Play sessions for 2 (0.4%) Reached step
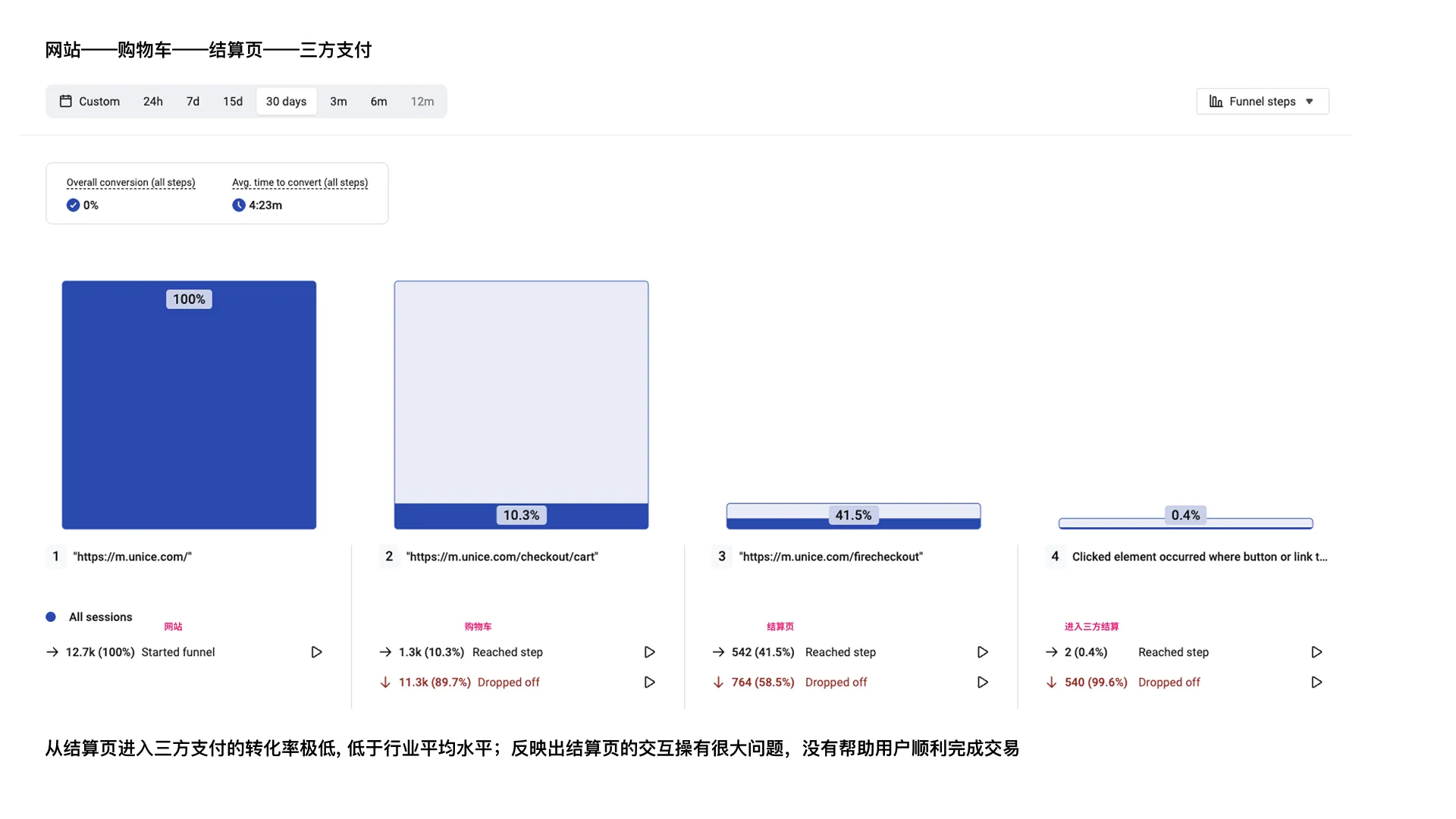Image resolution: width=1456 pixels, height=819 pixels. 1317,652
